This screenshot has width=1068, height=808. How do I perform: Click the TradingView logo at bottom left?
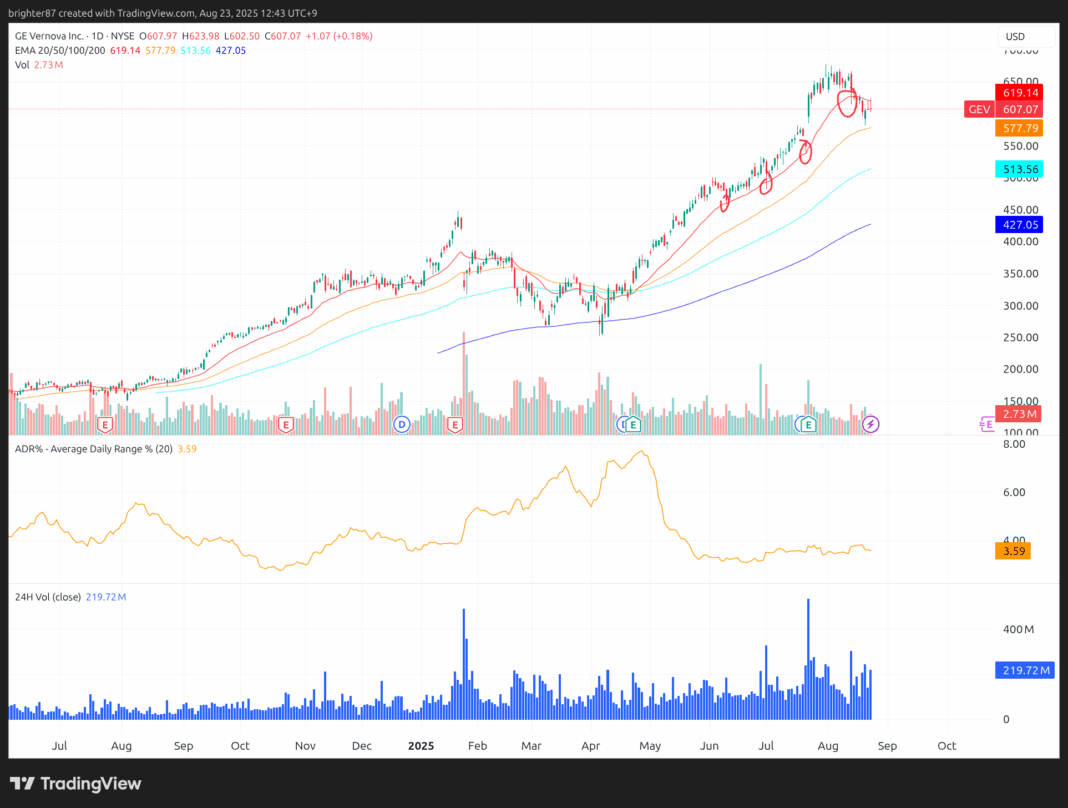click(x=76, y=784)
